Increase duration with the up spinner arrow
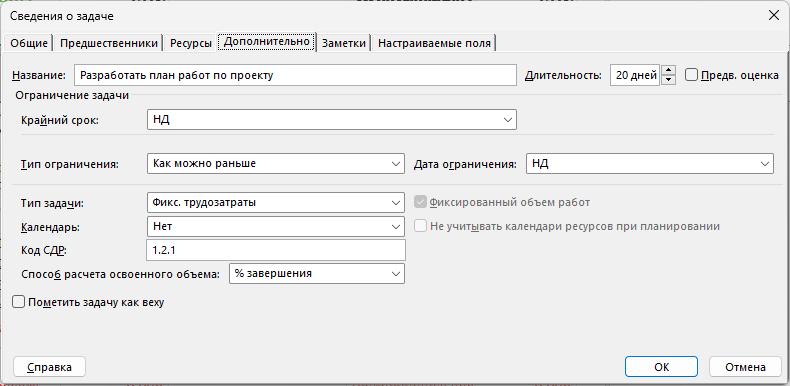 (668, 71)
